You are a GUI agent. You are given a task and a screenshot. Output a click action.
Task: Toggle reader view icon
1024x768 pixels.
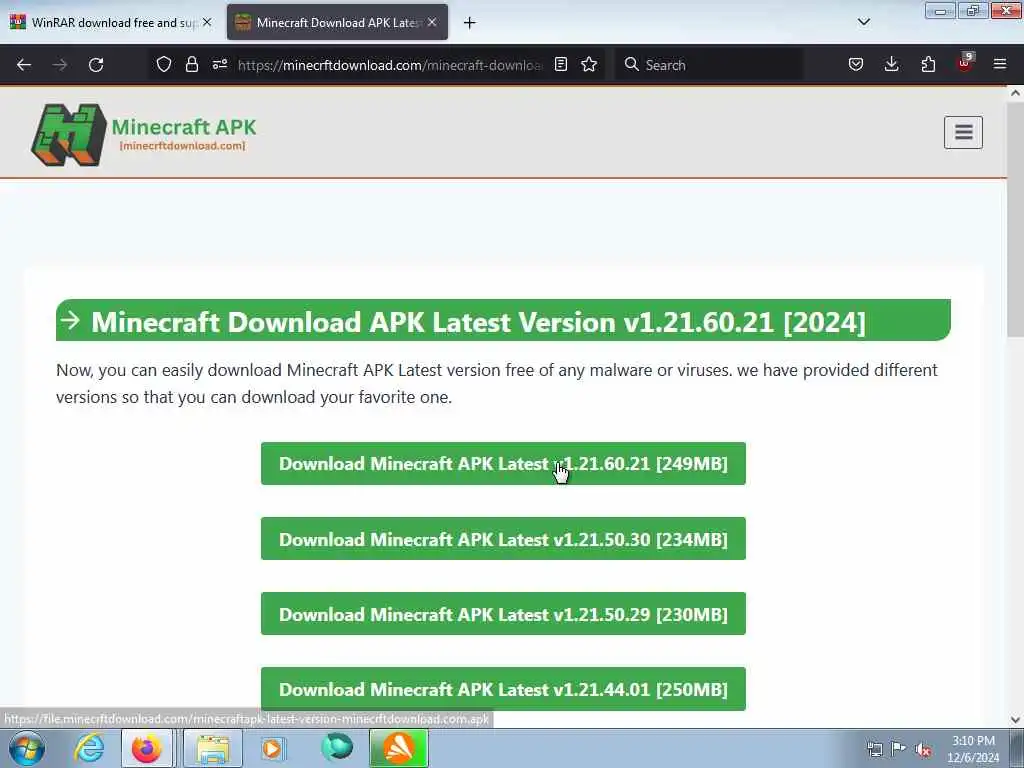[560, 65]
